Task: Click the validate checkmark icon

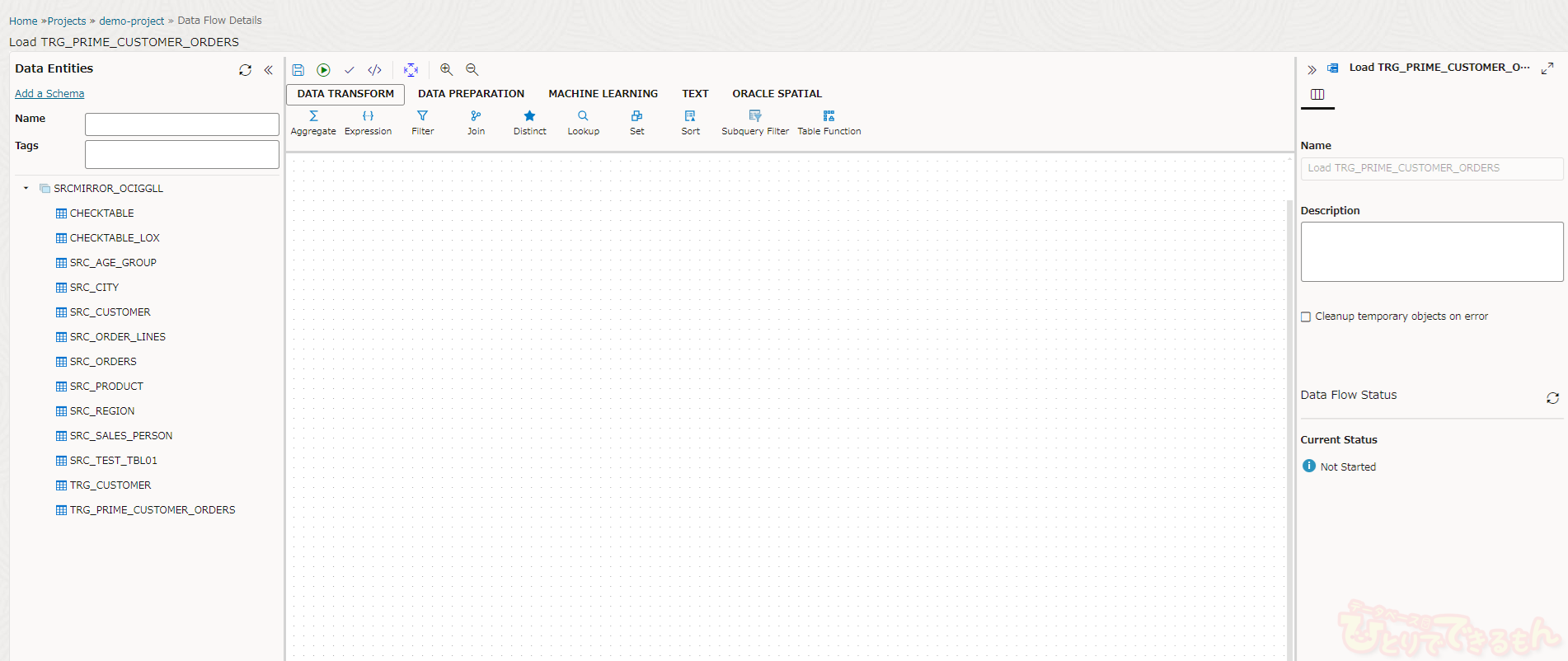Action: tap(350, 70)
